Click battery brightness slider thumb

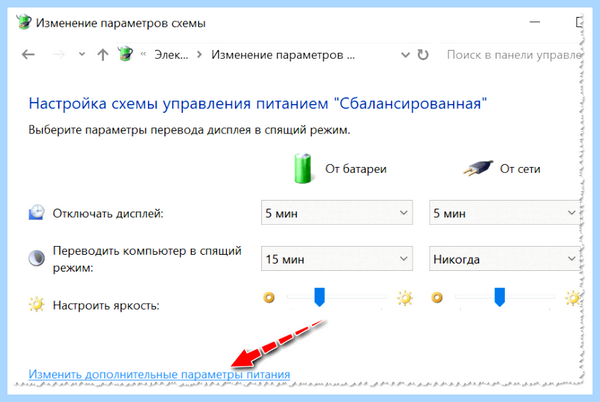pyautogui.click(x=320, y=297)
